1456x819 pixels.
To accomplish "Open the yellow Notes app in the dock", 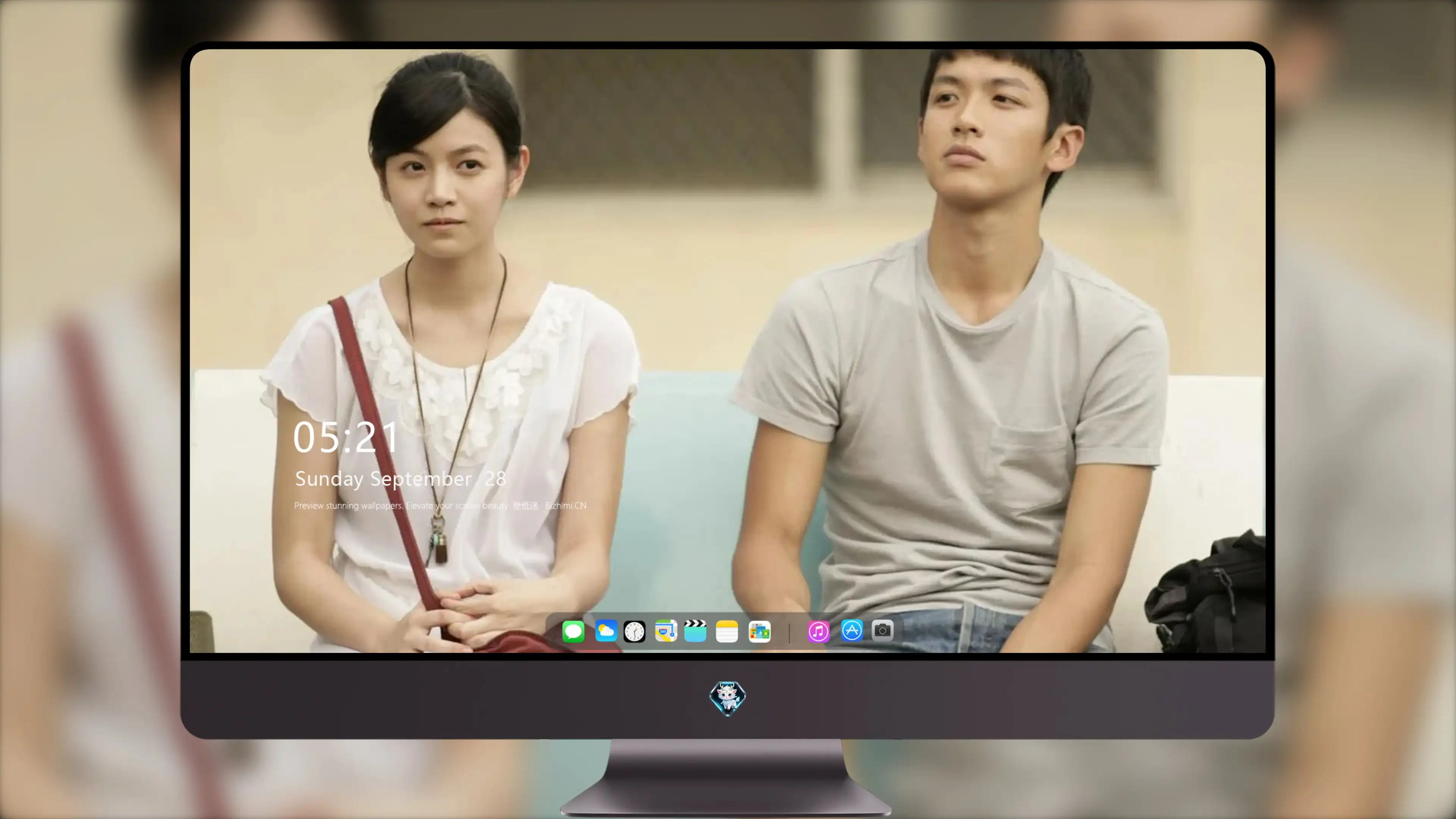I will pos(727,631).
